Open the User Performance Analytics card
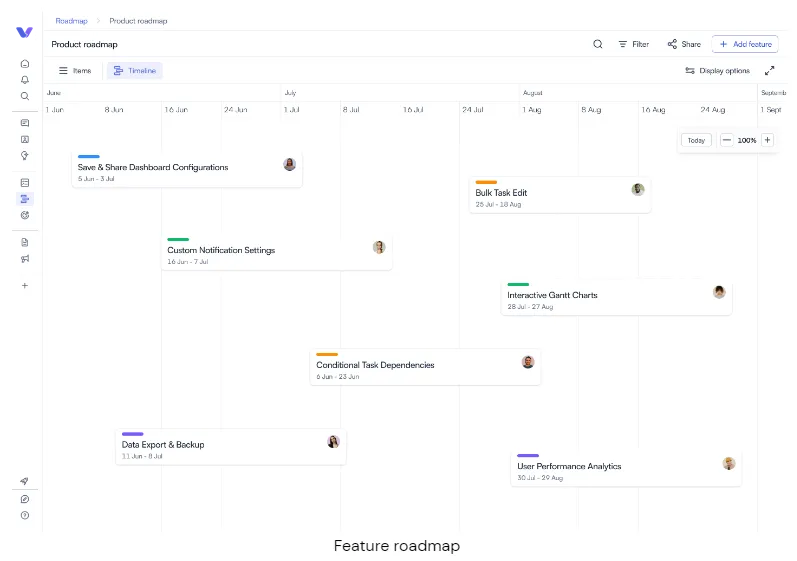This screenshot has width=797, height=561. click(626, 469)
